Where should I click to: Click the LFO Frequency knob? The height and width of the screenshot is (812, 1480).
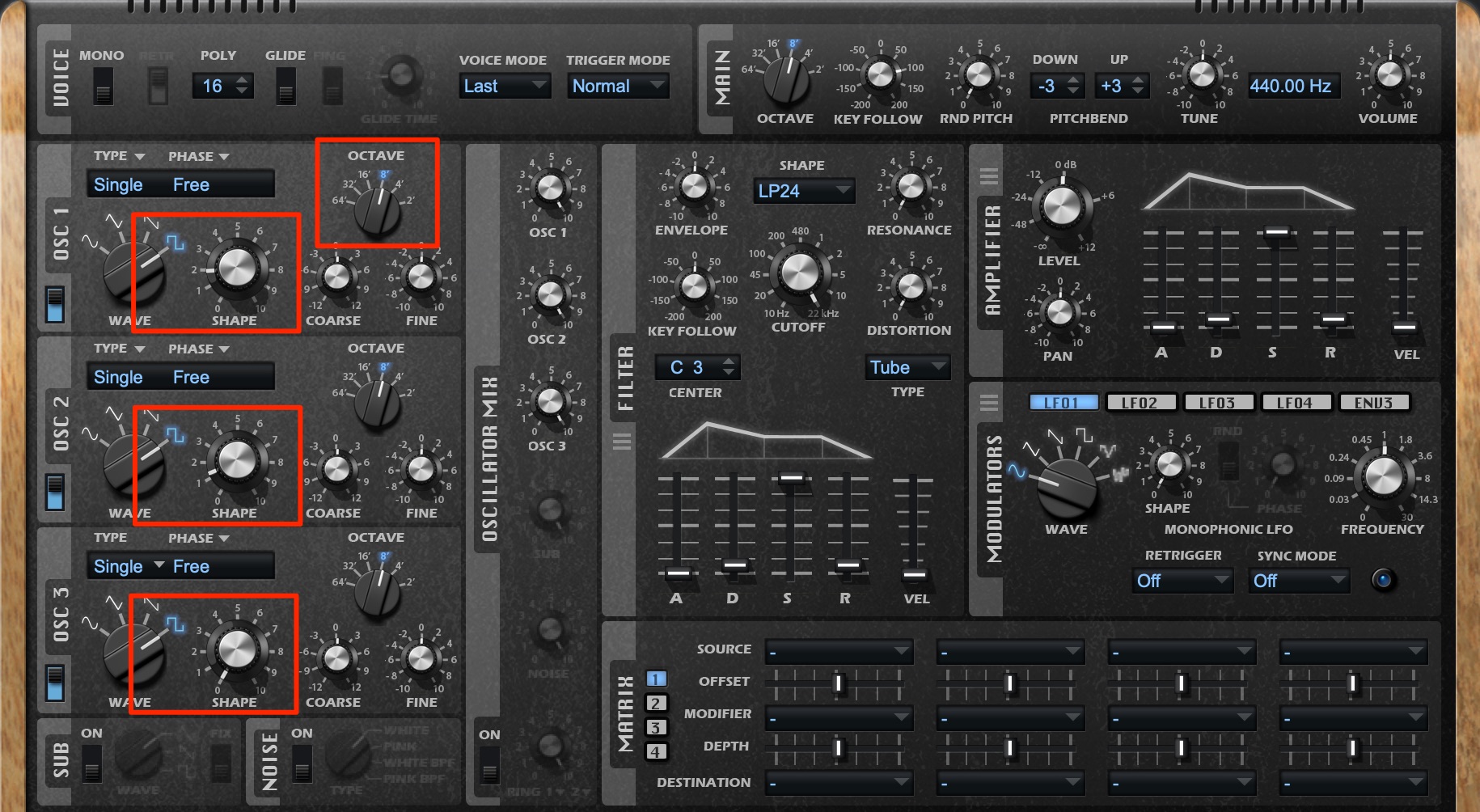click(x=1383, y=476)
